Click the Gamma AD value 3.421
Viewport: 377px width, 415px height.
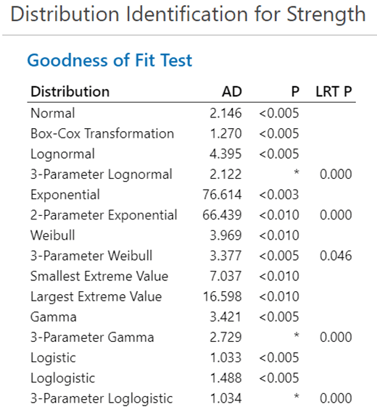(226, 317)
